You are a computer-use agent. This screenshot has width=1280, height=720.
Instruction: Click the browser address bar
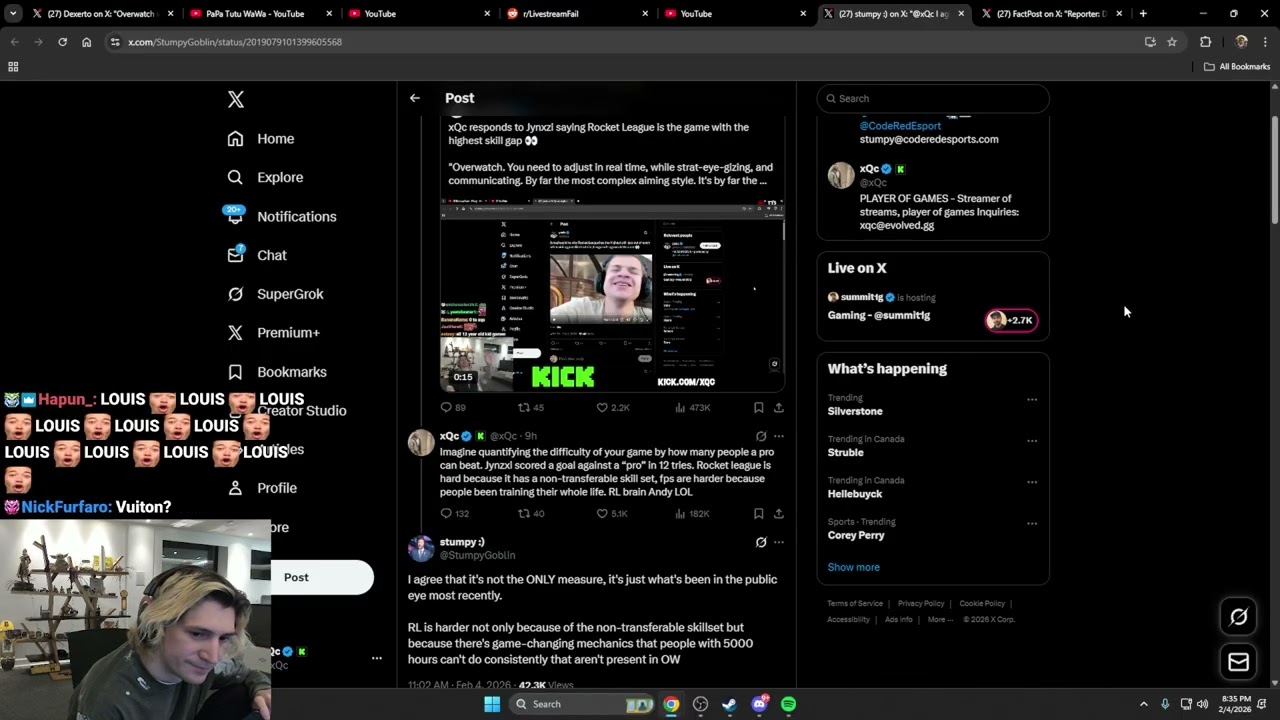click(x=630, y=42)
